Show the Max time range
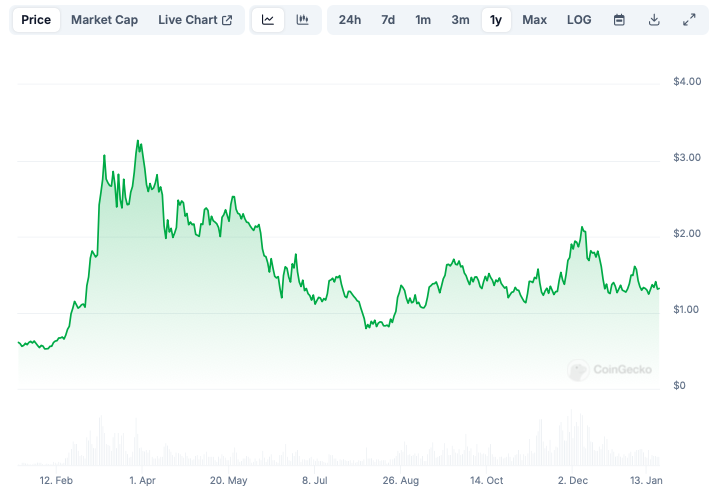The image size is (719, 498). 535,20
